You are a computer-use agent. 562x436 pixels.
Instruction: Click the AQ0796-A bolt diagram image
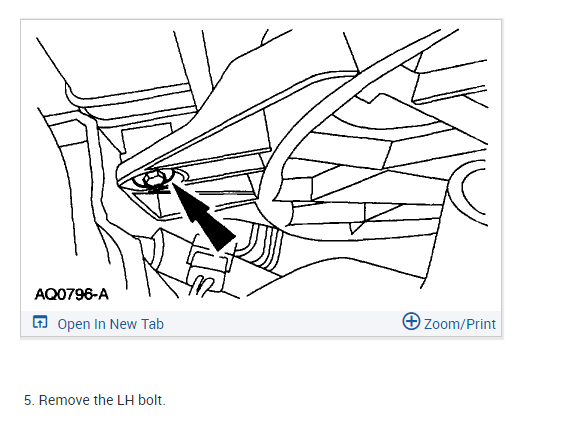tap(261, 165)
